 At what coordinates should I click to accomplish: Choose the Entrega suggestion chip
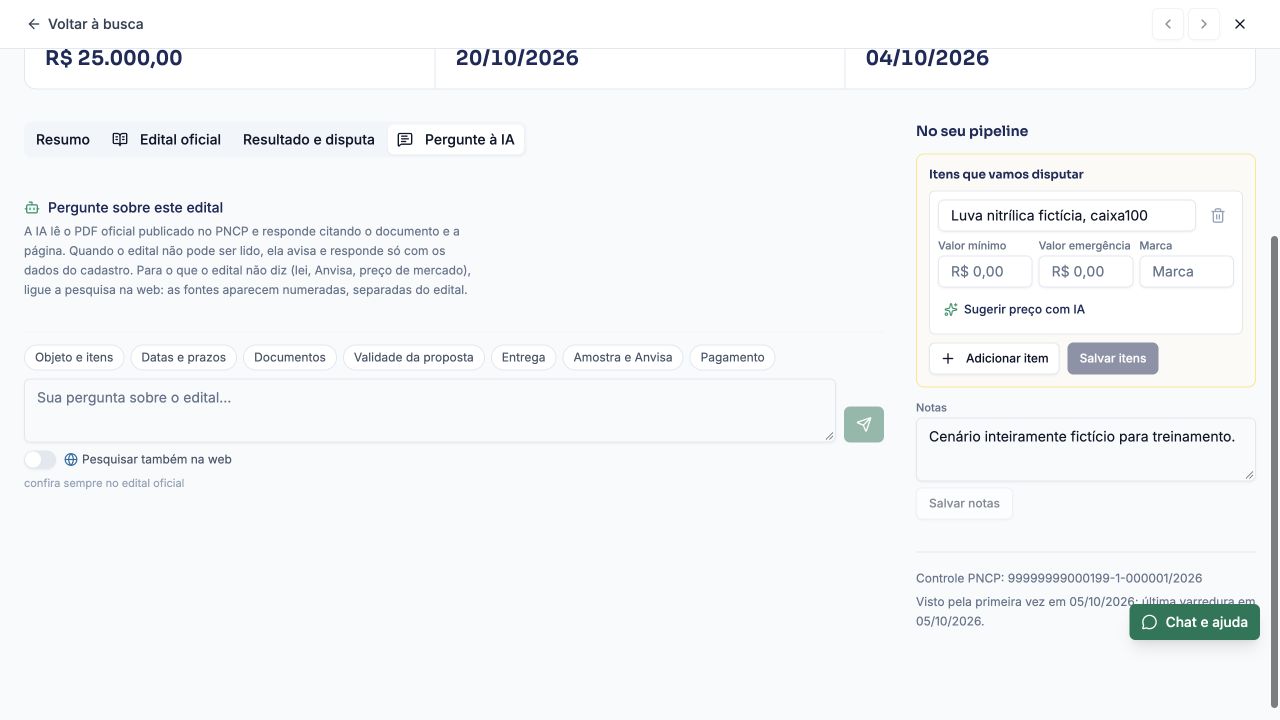click(524, 357)
